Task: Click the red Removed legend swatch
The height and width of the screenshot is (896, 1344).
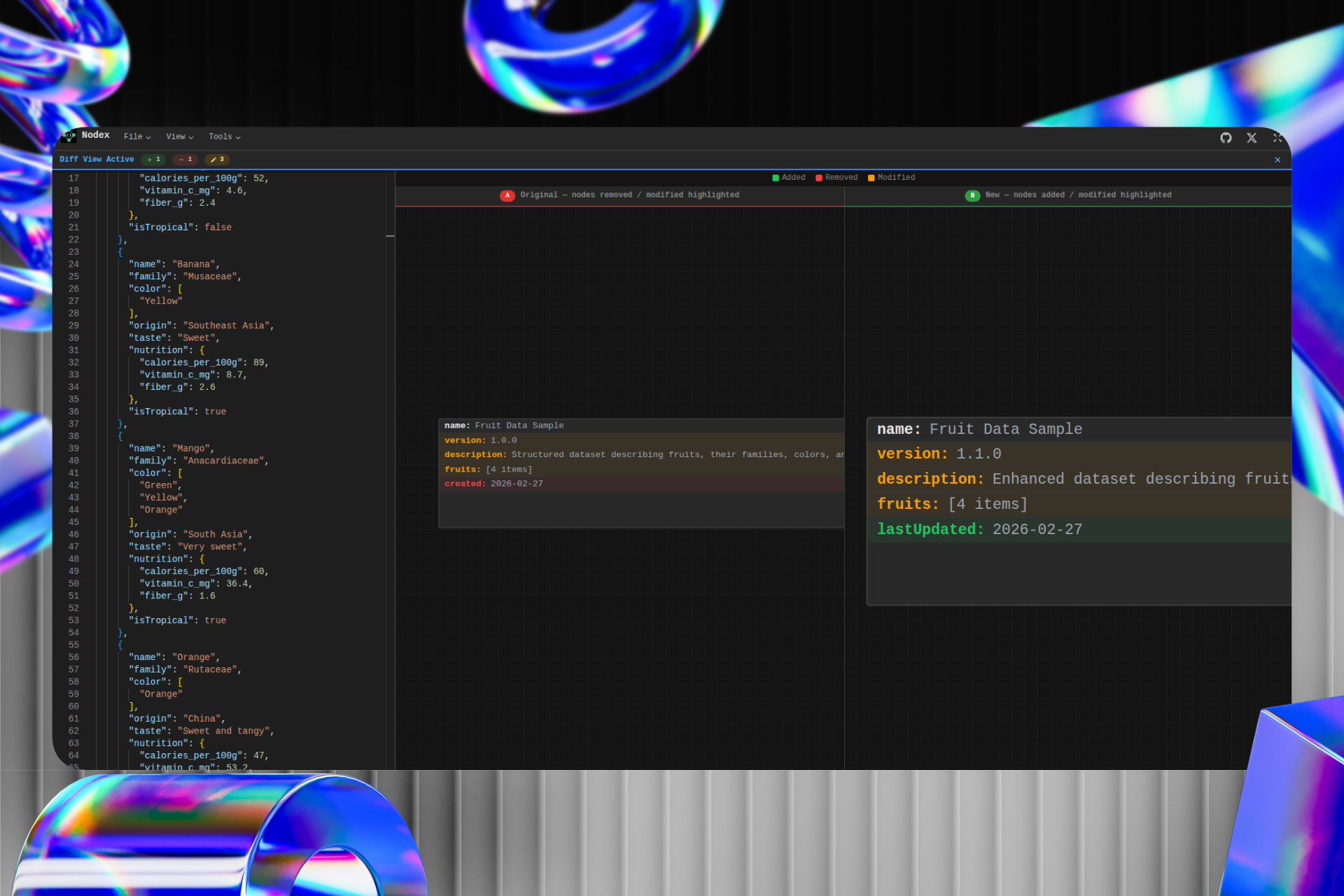Action: 819,178
